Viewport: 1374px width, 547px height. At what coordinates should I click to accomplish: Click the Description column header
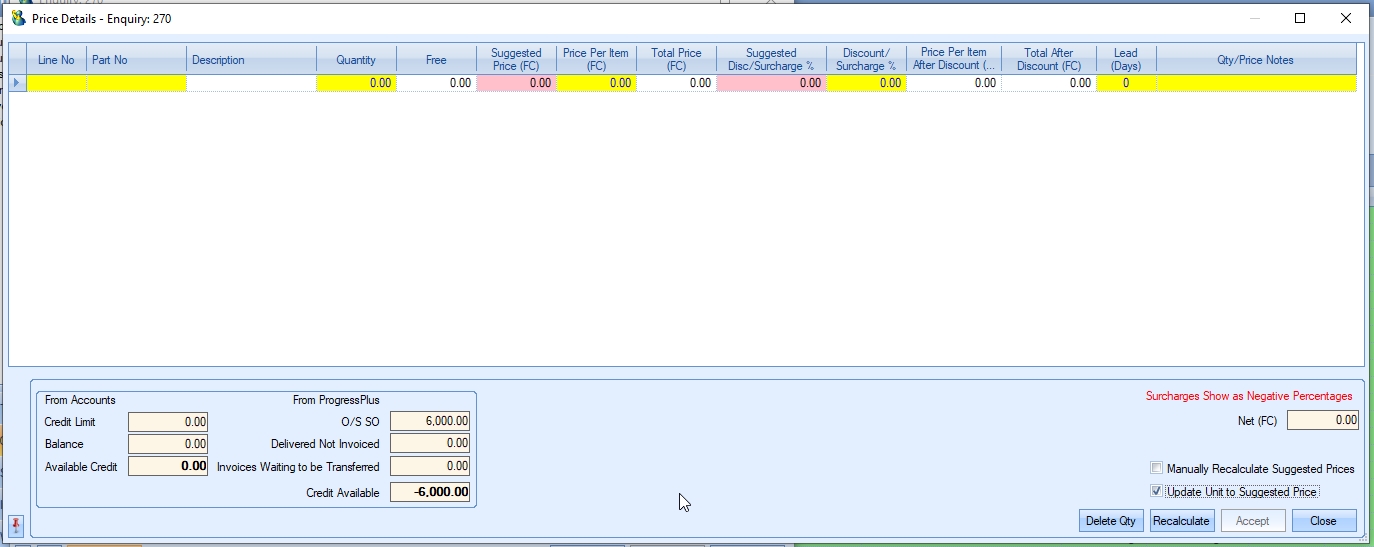tap(251, 60)
